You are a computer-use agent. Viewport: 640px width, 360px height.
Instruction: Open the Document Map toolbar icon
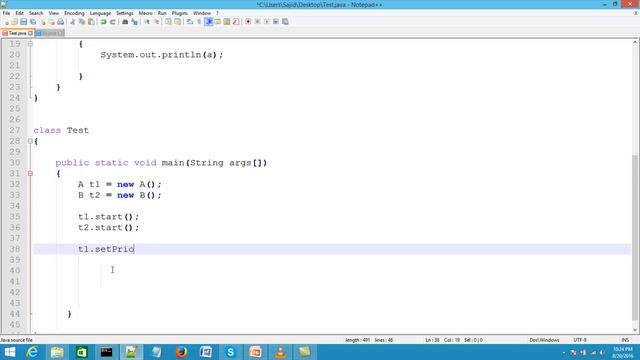coord(227,22)
